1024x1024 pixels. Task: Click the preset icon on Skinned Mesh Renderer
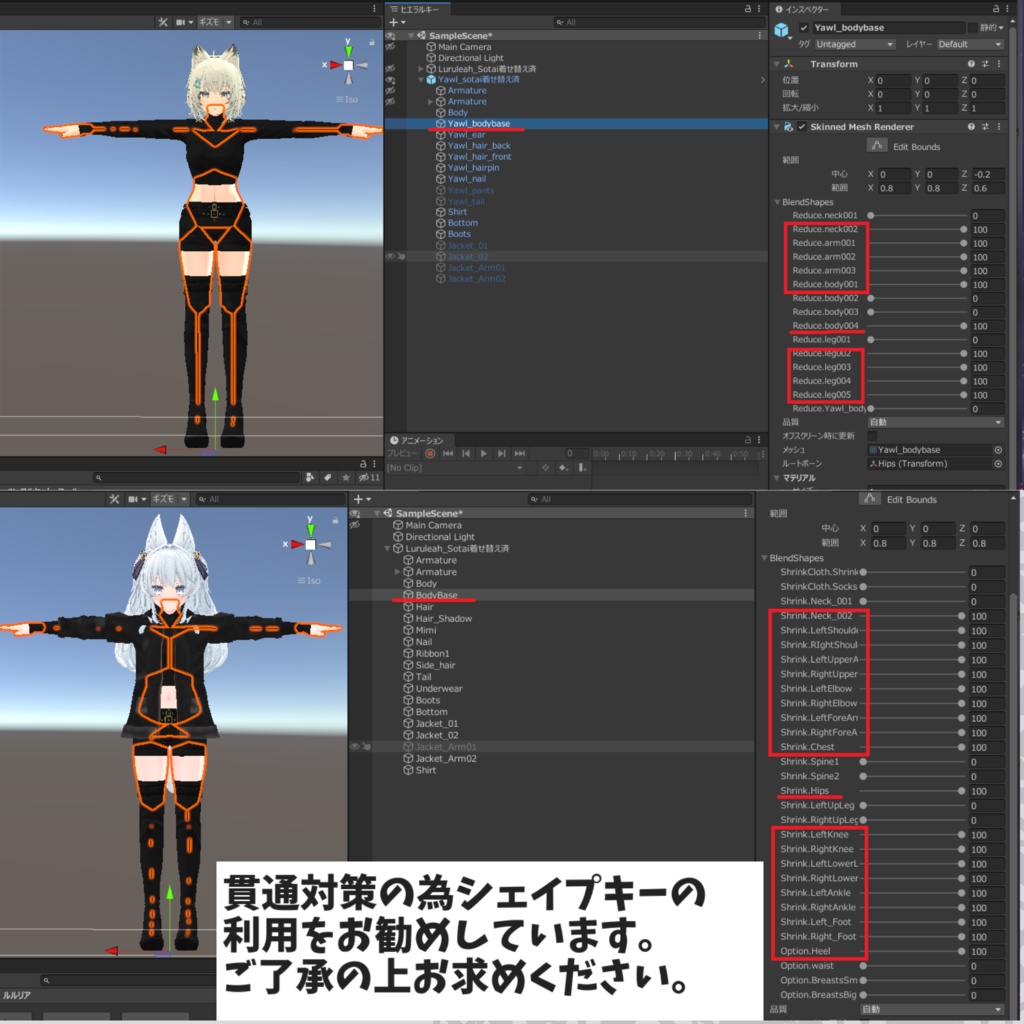coord(985,127)
